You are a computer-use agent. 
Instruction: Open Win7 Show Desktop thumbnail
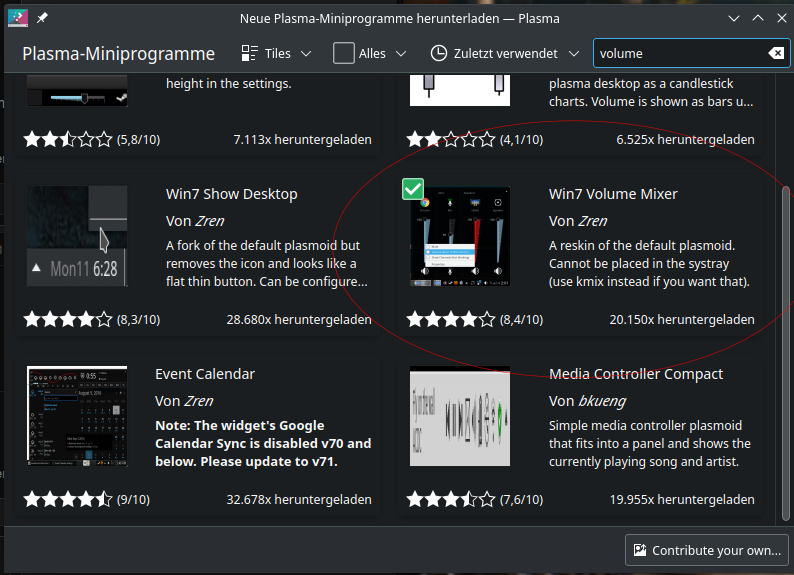coord(77,236)
